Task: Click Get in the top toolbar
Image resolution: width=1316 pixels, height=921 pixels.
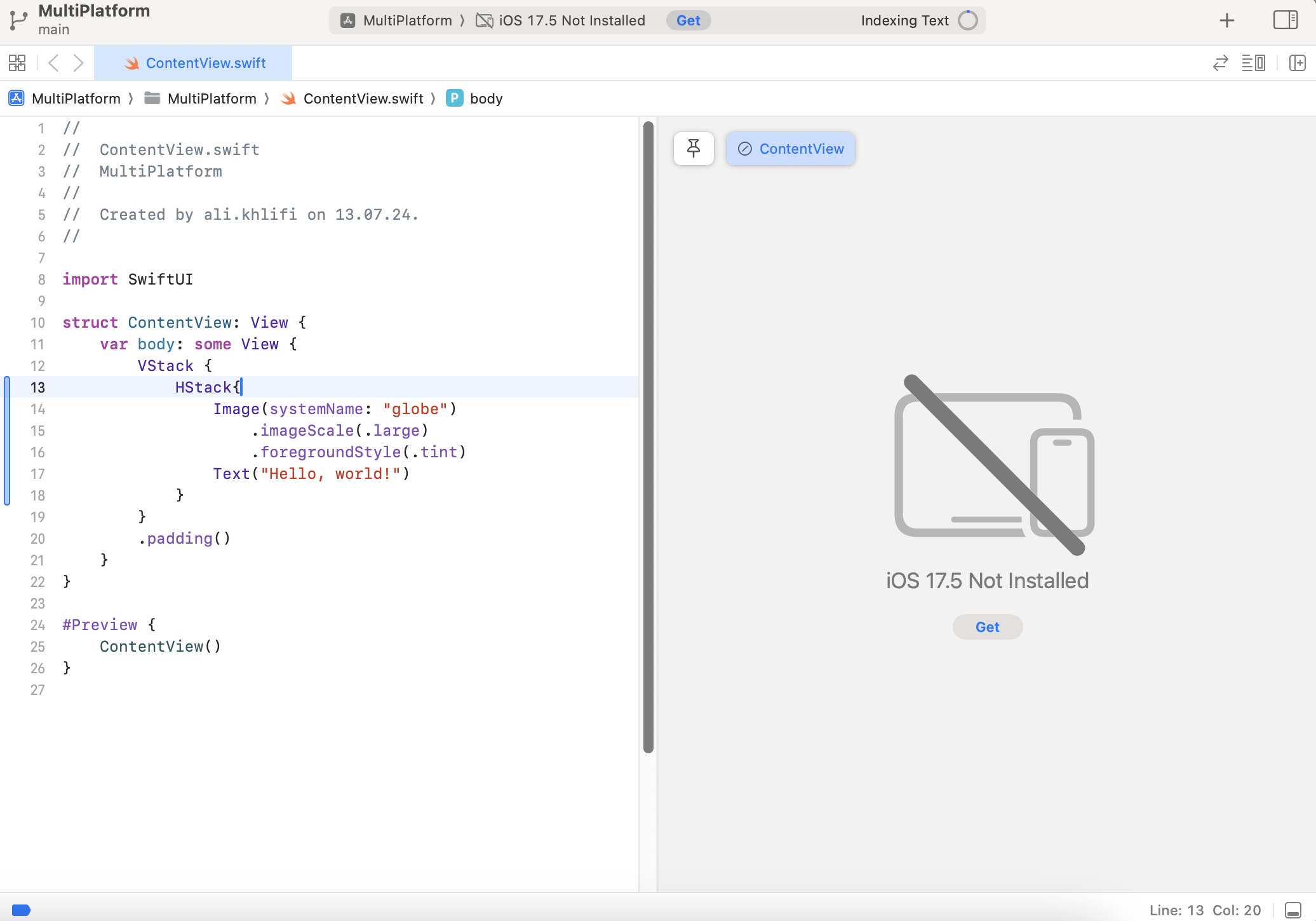Action: 688,20
